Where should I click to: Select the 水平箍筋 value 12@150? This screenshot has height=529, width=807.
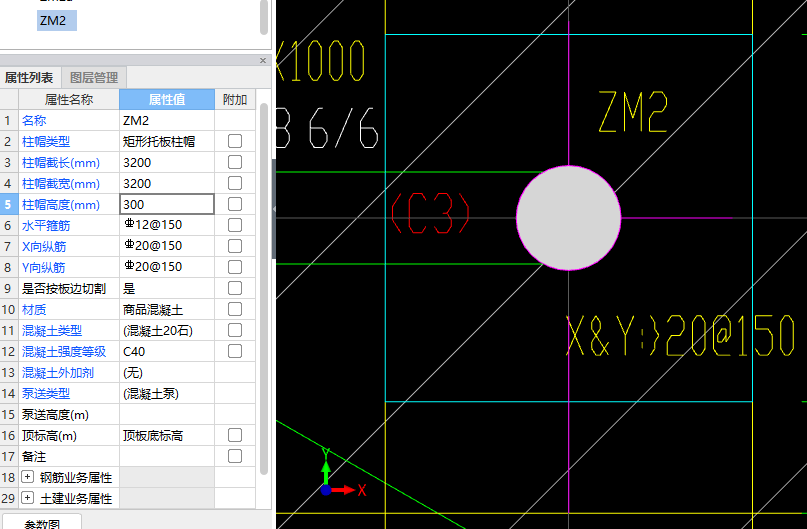pos(167,225)
